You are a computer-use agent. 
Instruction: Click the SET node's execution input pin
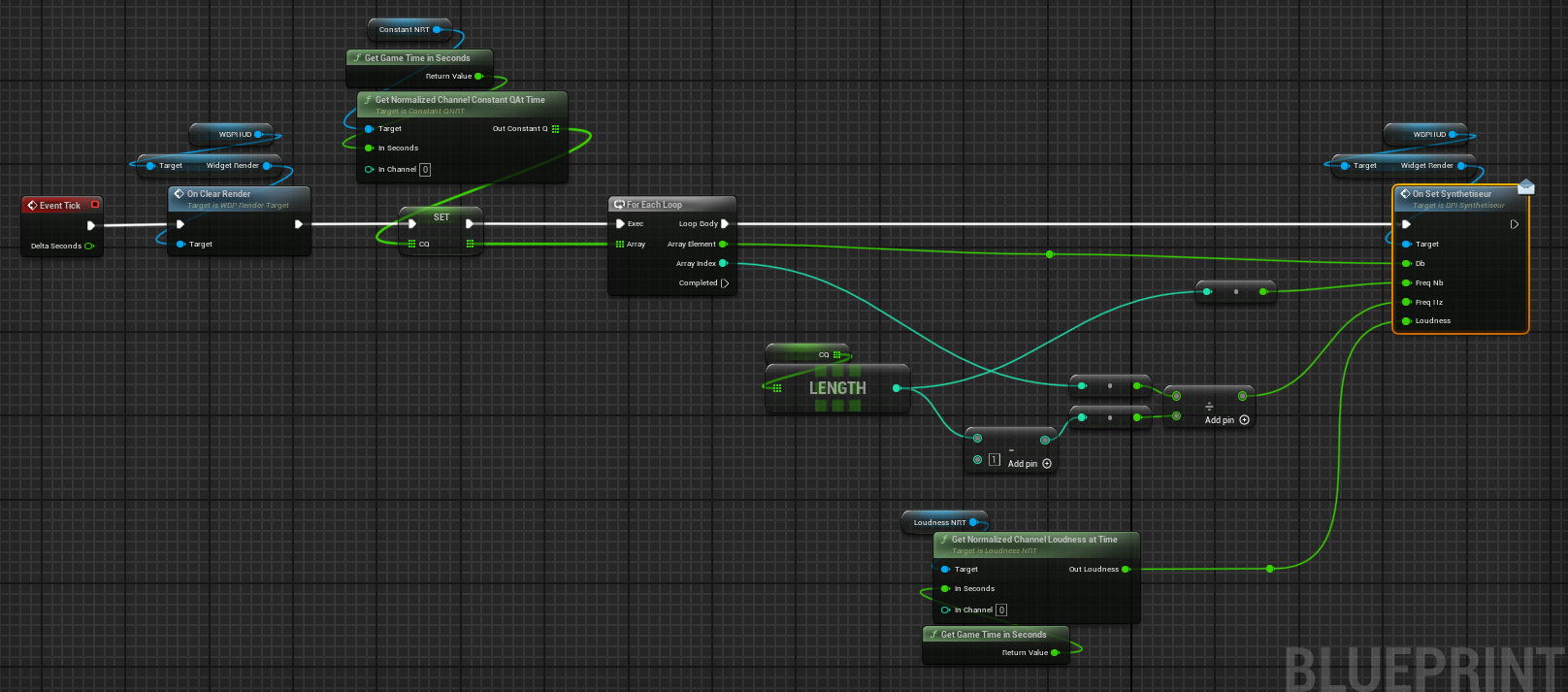(x=412, y=224)
